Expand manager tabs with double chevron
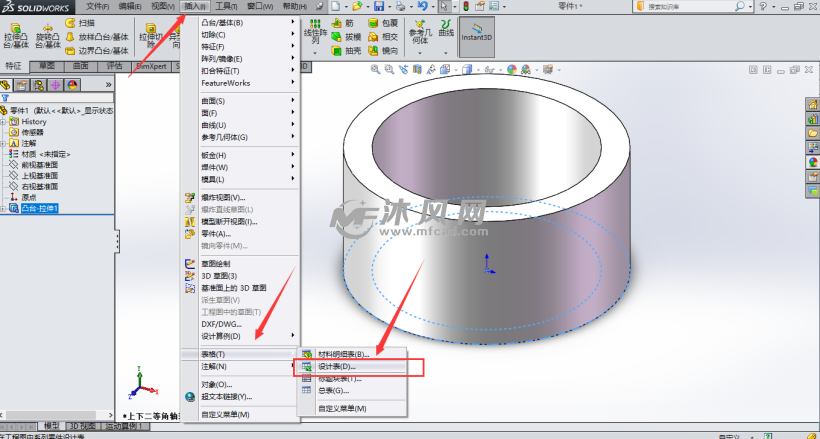The height and width of the screenshot is (439, 820). click(x=109, y=85)
